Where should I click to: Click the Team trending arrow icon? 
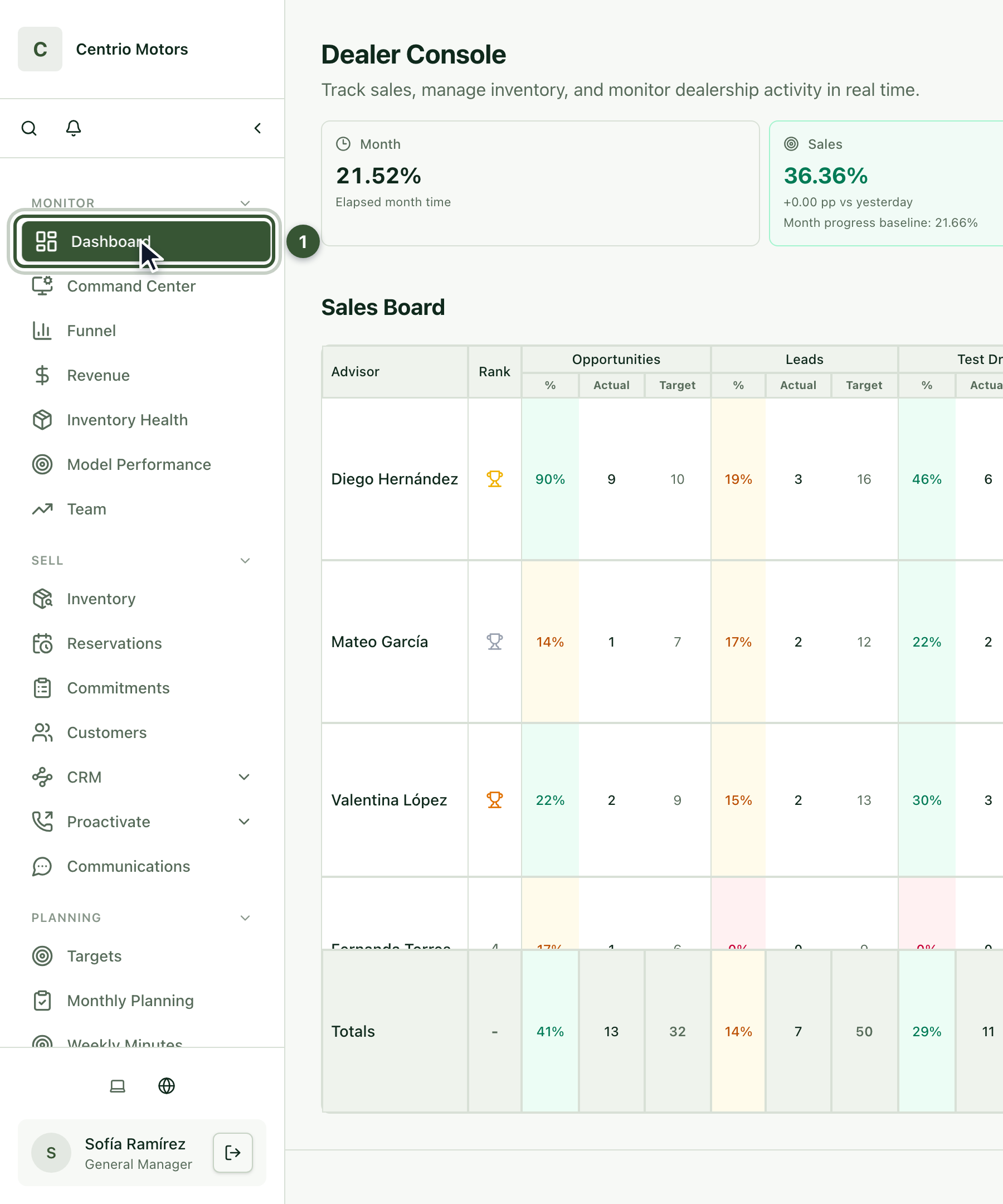42,509
